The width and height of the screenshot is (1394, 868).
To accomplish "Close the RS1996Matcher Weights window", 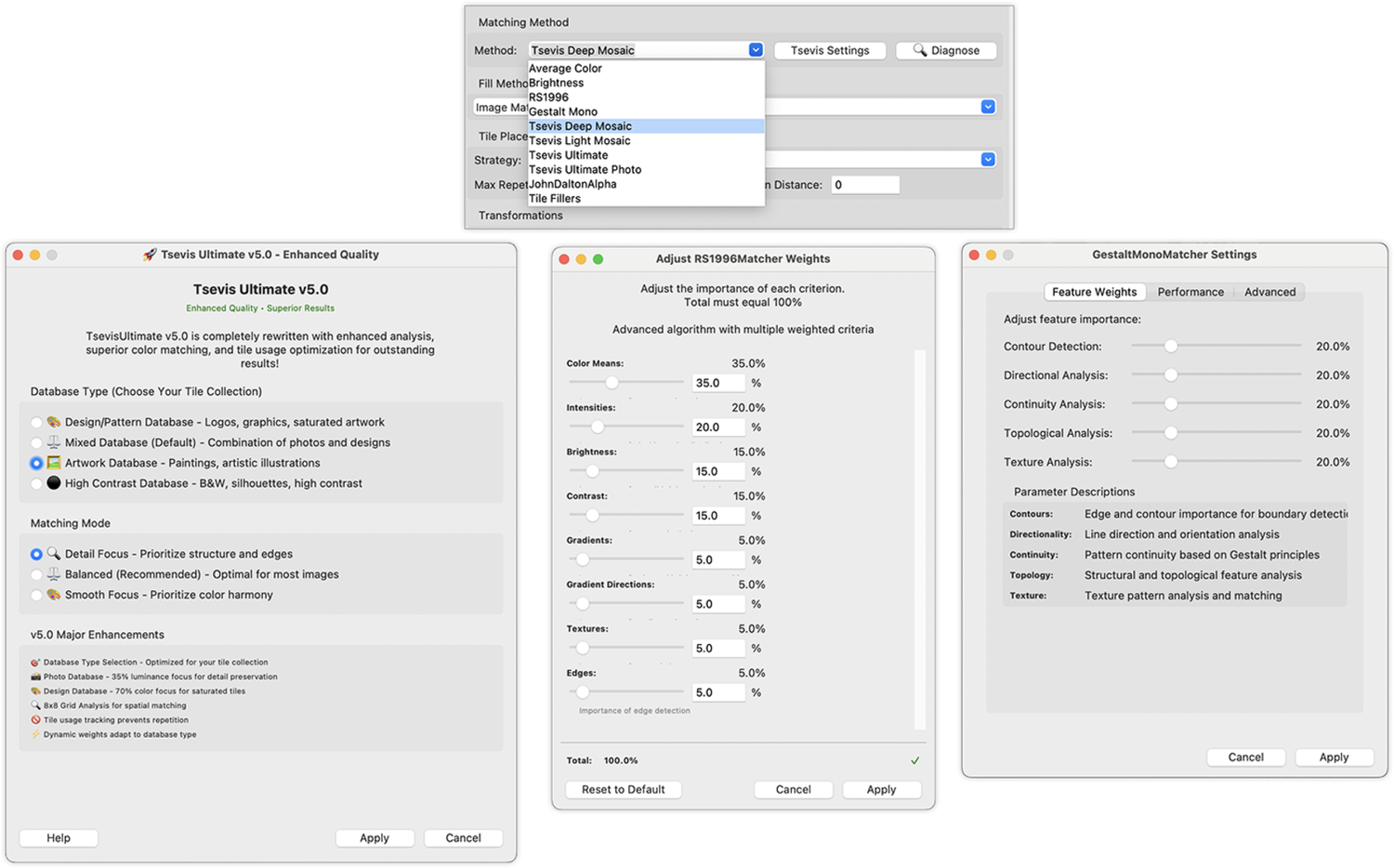I will (564, 259).
